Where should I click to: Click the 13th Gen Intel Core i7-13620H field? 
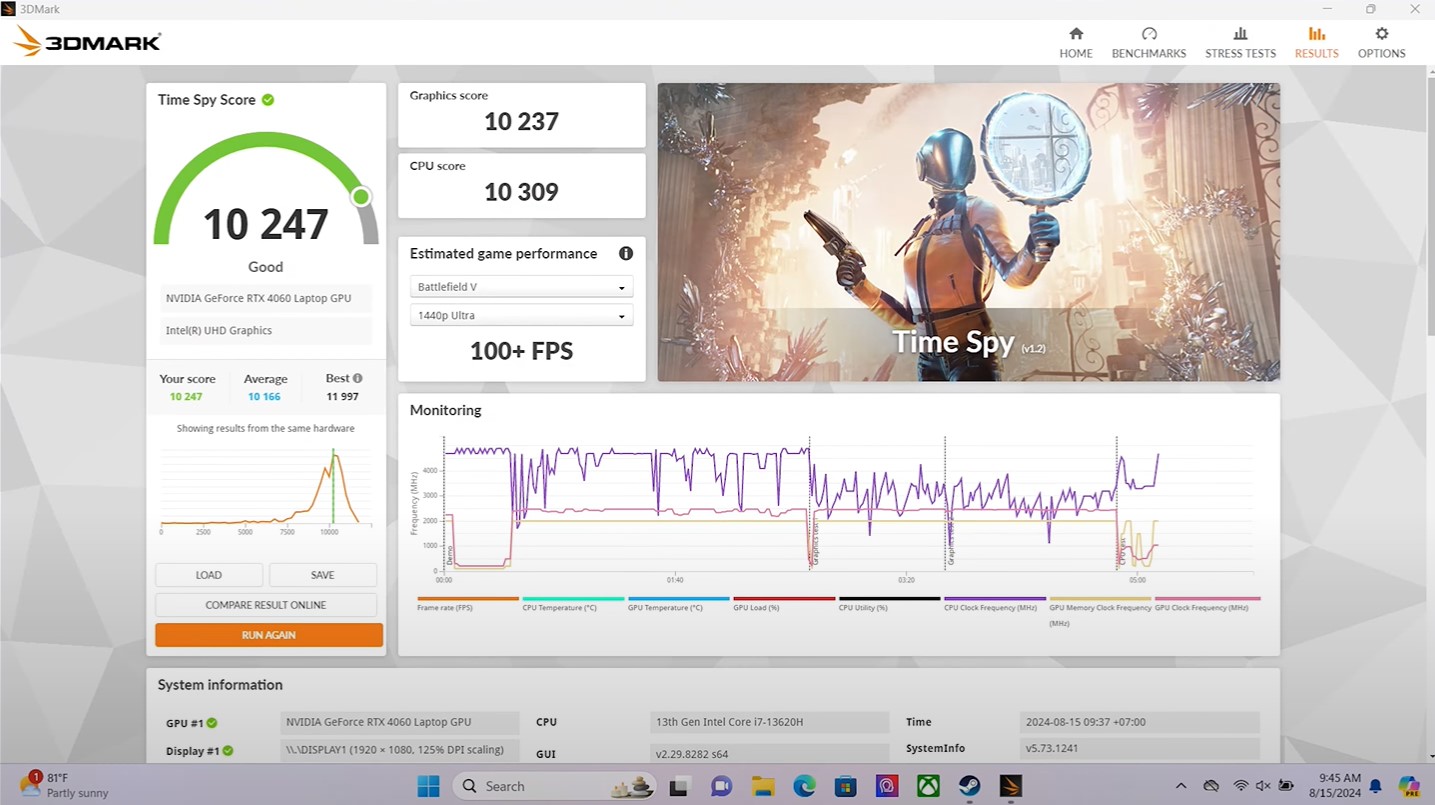click(x=769, y=722)
